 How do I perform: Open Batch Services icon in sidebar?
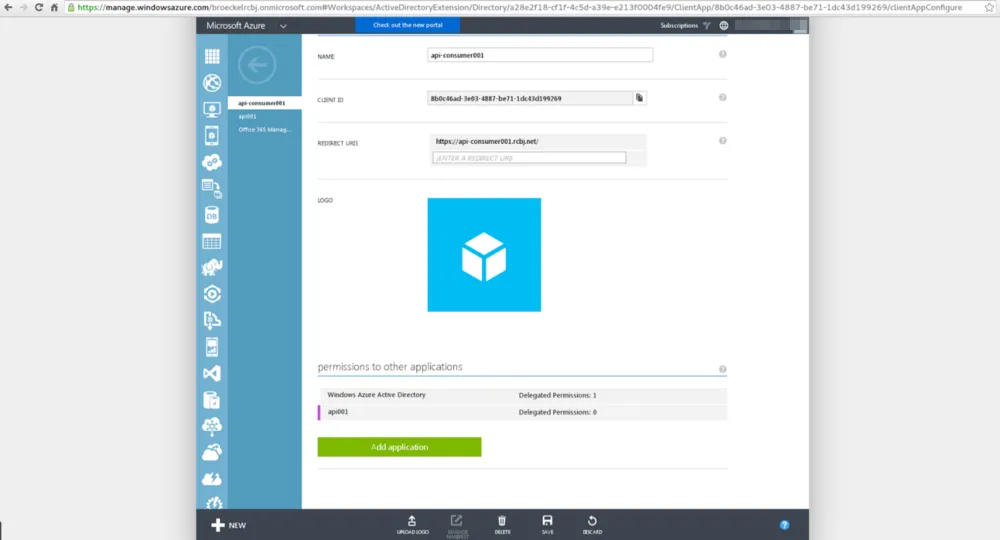pos(212,189)
